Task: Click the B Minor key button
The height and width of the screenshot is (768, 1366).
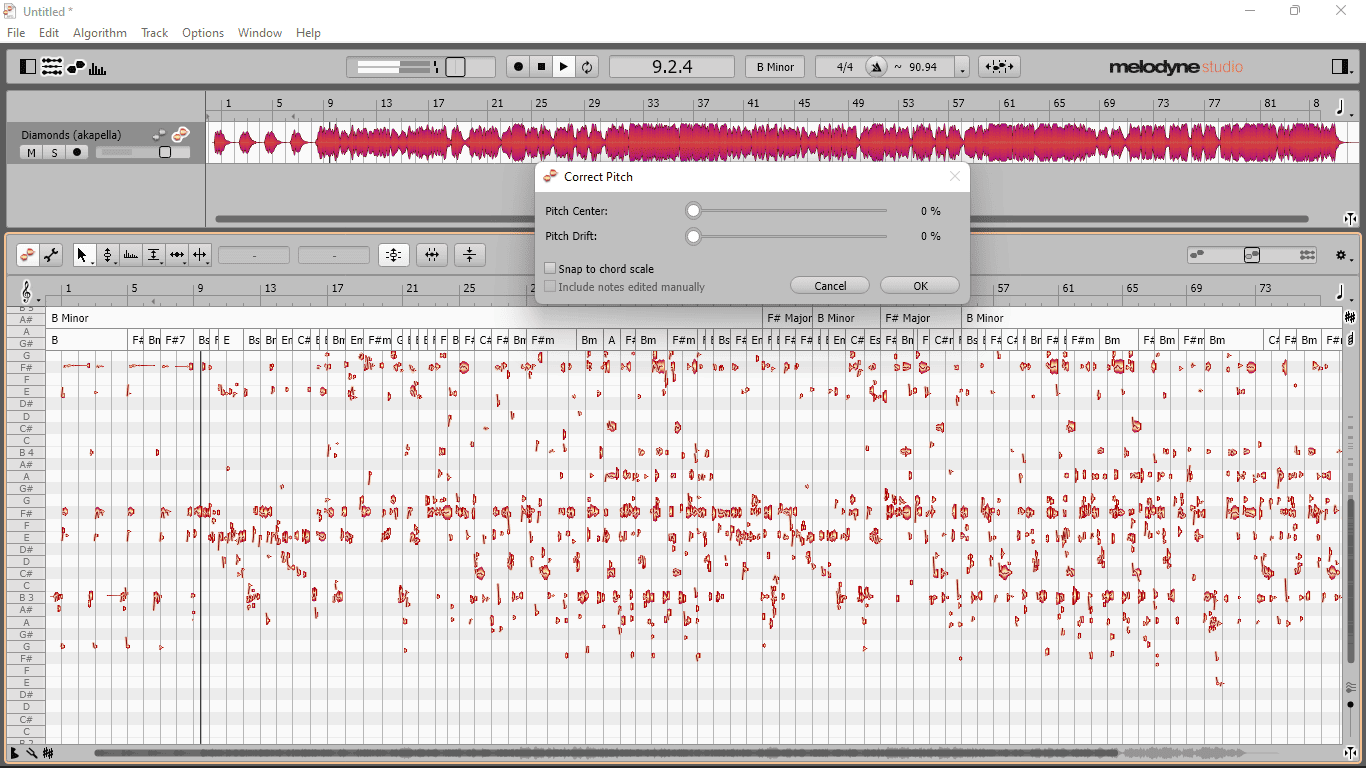Action: pyautogui.click(x=775, y=67)
